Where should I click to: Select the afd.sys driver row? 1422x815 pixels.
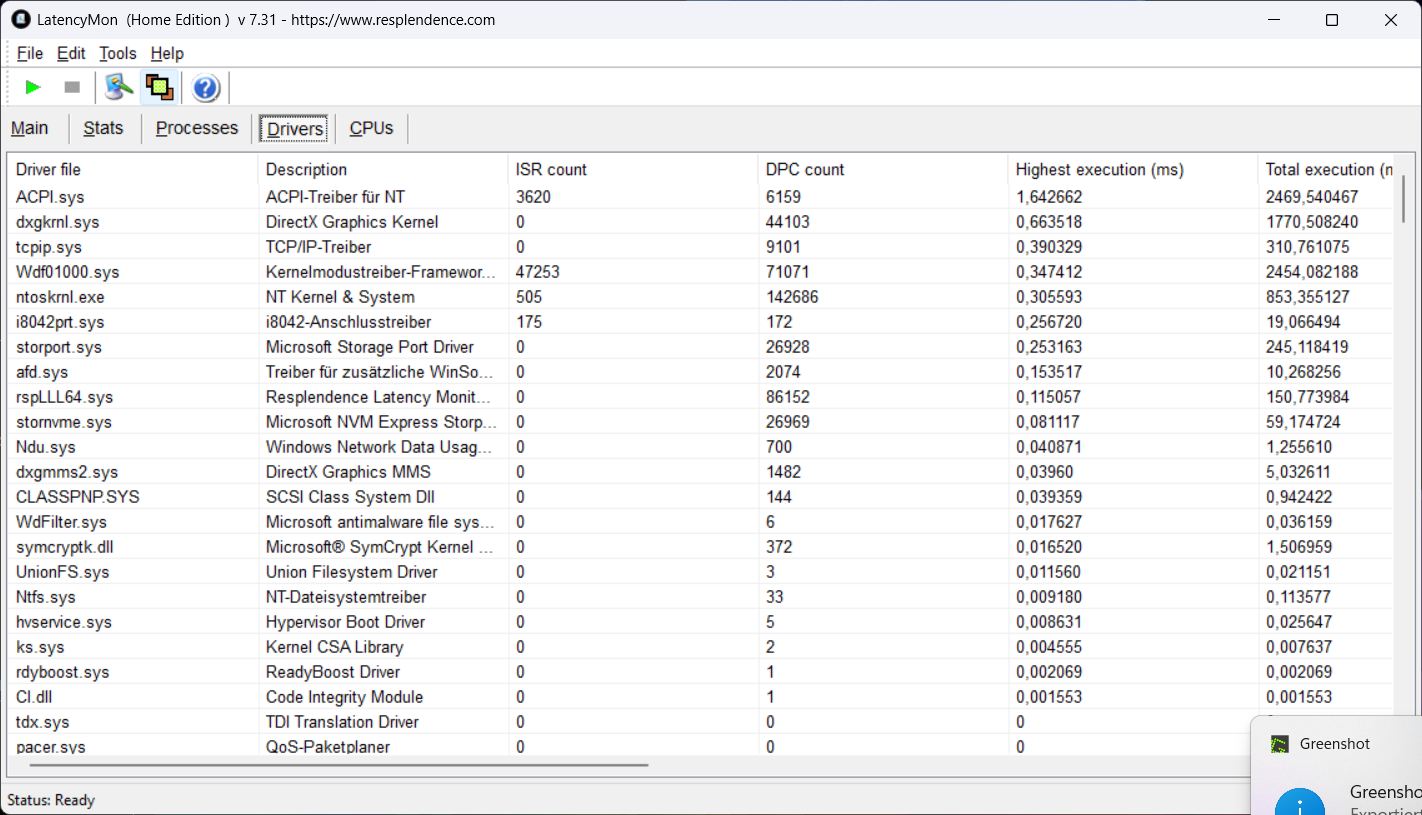700,372
